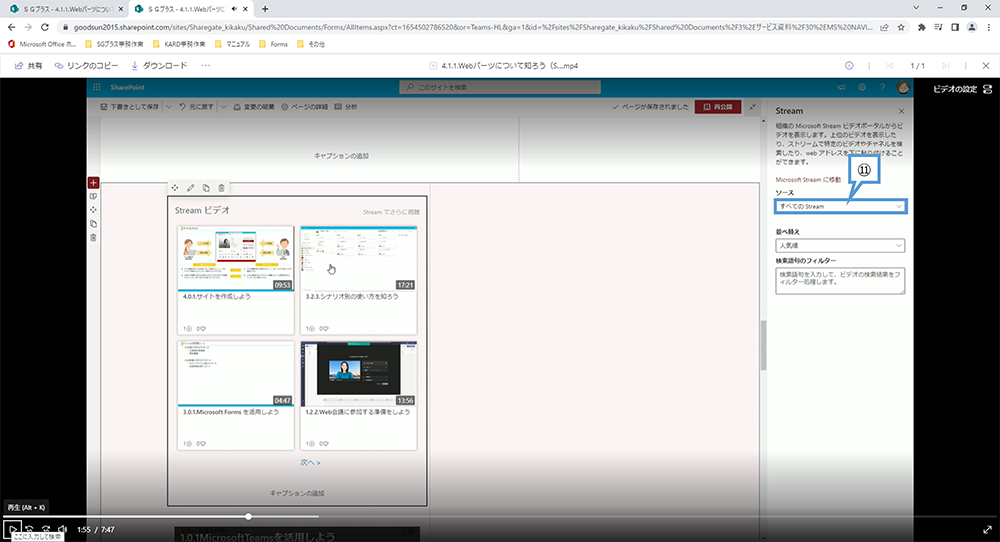Bookmark this page with the star icon

point(901,27)
